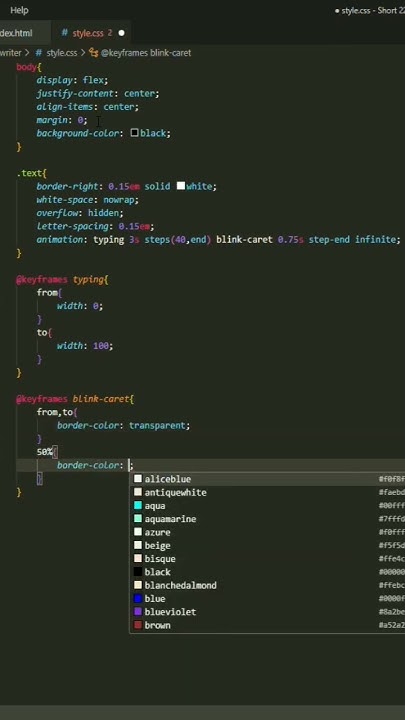The image size is (405, 720).
Task: Click the justify-content: center line
Action: pyautogui.click(x=98, y=94)
